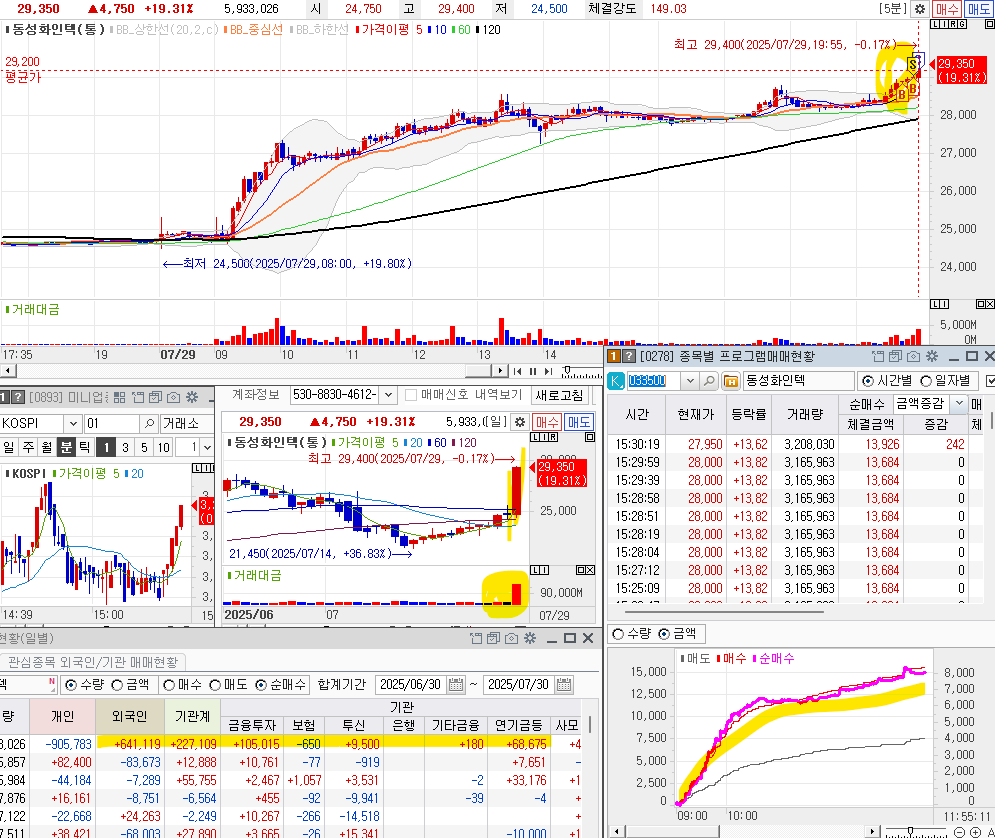Open the orange H history folder icon
995x838 pixels.
pyautogui.click(x=731, y=381)
